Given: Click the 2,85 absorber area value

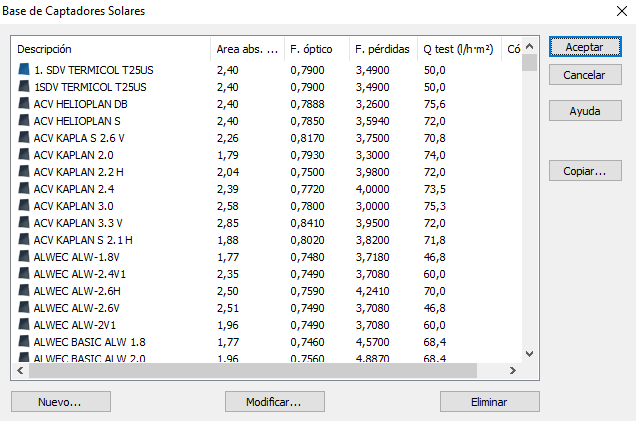Looking at the screenshot, I should click(x=228, y=223).
